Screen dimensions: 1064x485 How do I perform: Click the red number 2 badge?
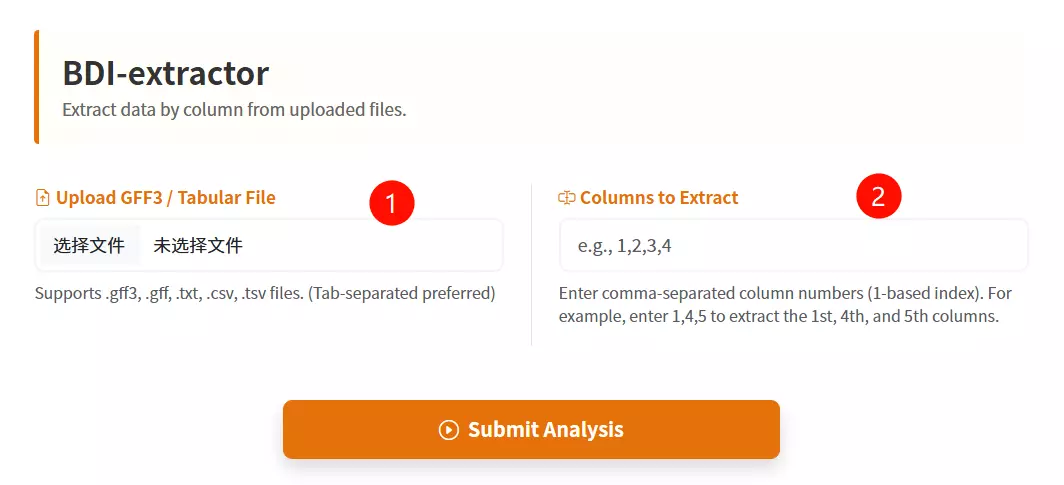[x=879, y=197]
